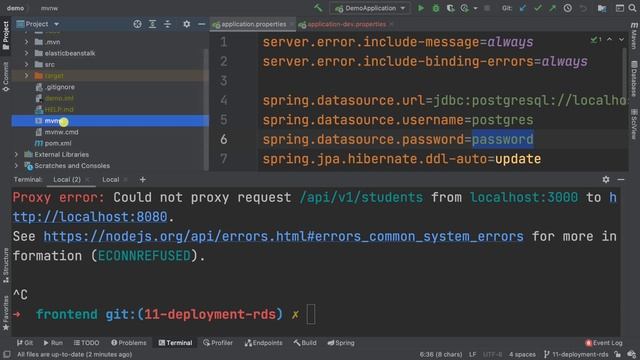Screen dimensions: 640x360
Task: Open Project Structure from the toolbar folder icon
Action: tap(602, 8)
